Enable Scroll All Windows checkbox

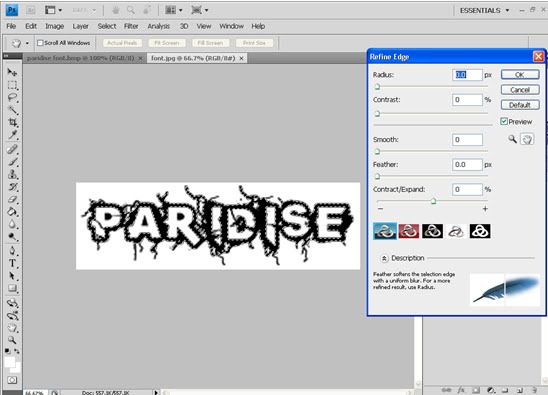40,43
